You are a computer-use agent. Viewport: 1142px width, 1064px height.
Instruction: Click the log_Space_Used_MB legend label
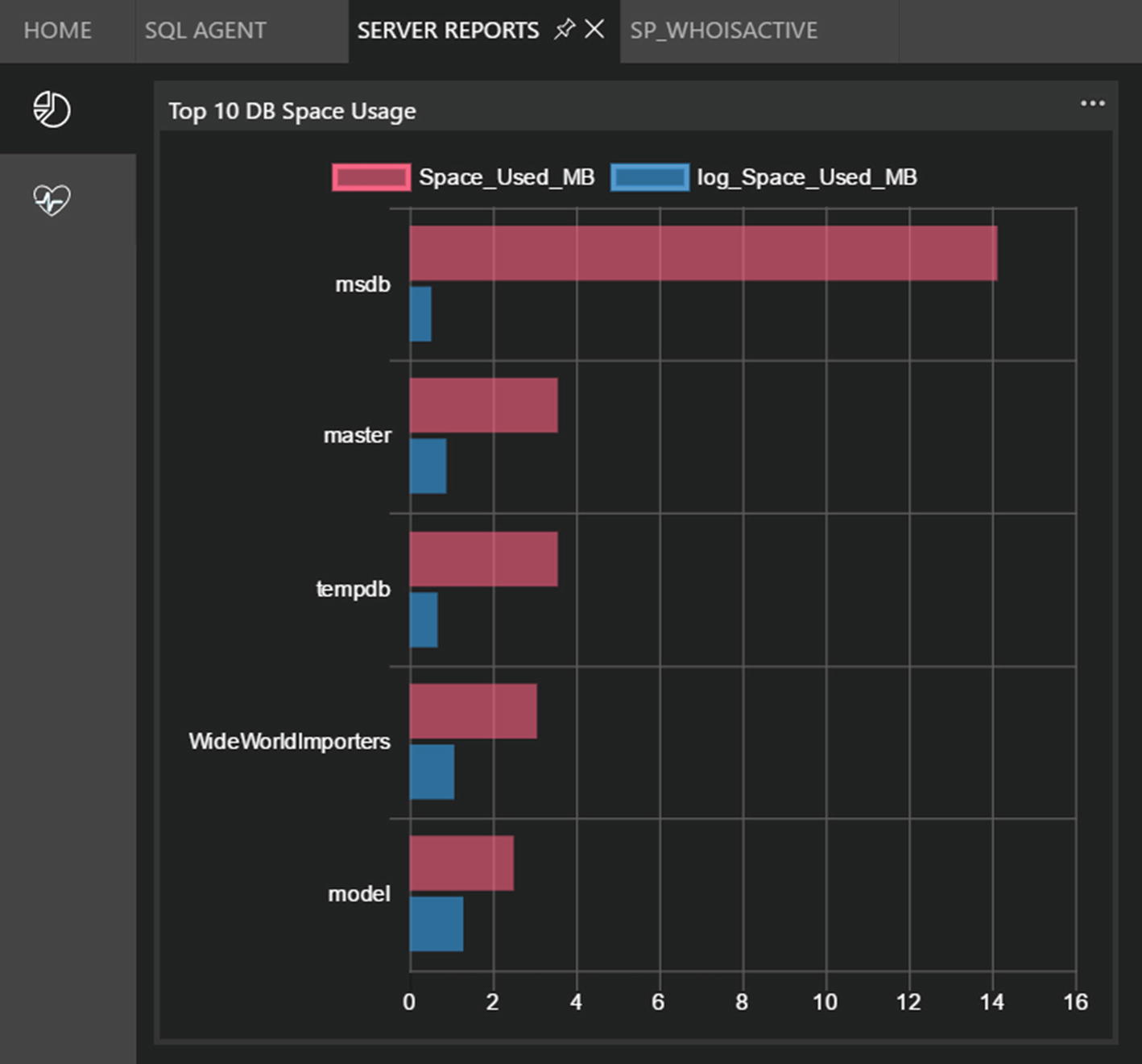(x=807, y=177)
